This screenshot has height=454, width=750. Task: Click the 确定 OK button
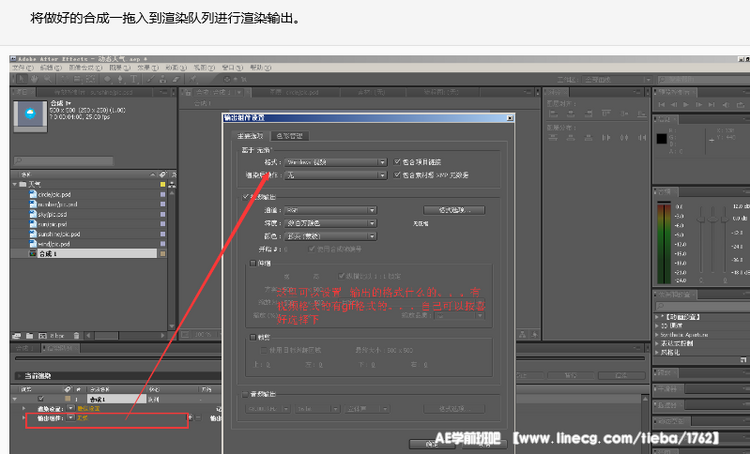432,444
